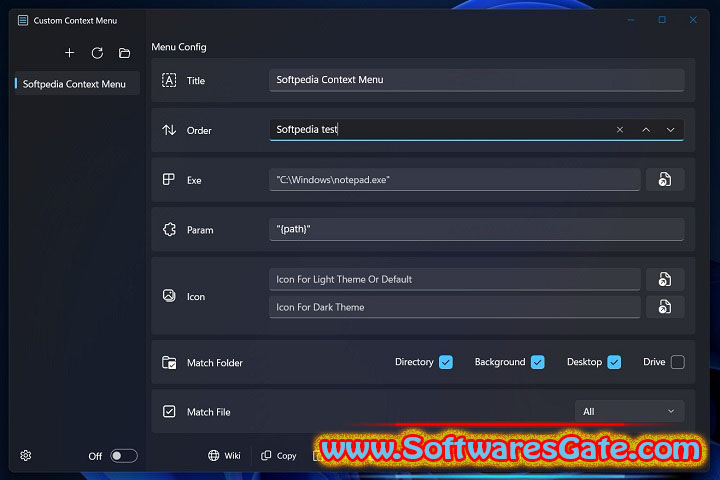This screenshot has height=480, width=720.
Task: Click the Icon row image icon
Action: click(169, 296)
